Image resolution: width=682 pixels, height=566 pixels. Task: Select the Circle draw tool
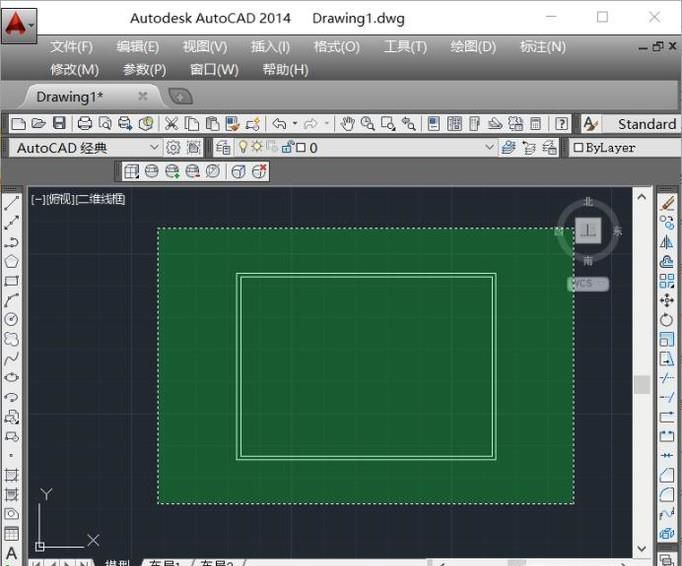point(12,320)
